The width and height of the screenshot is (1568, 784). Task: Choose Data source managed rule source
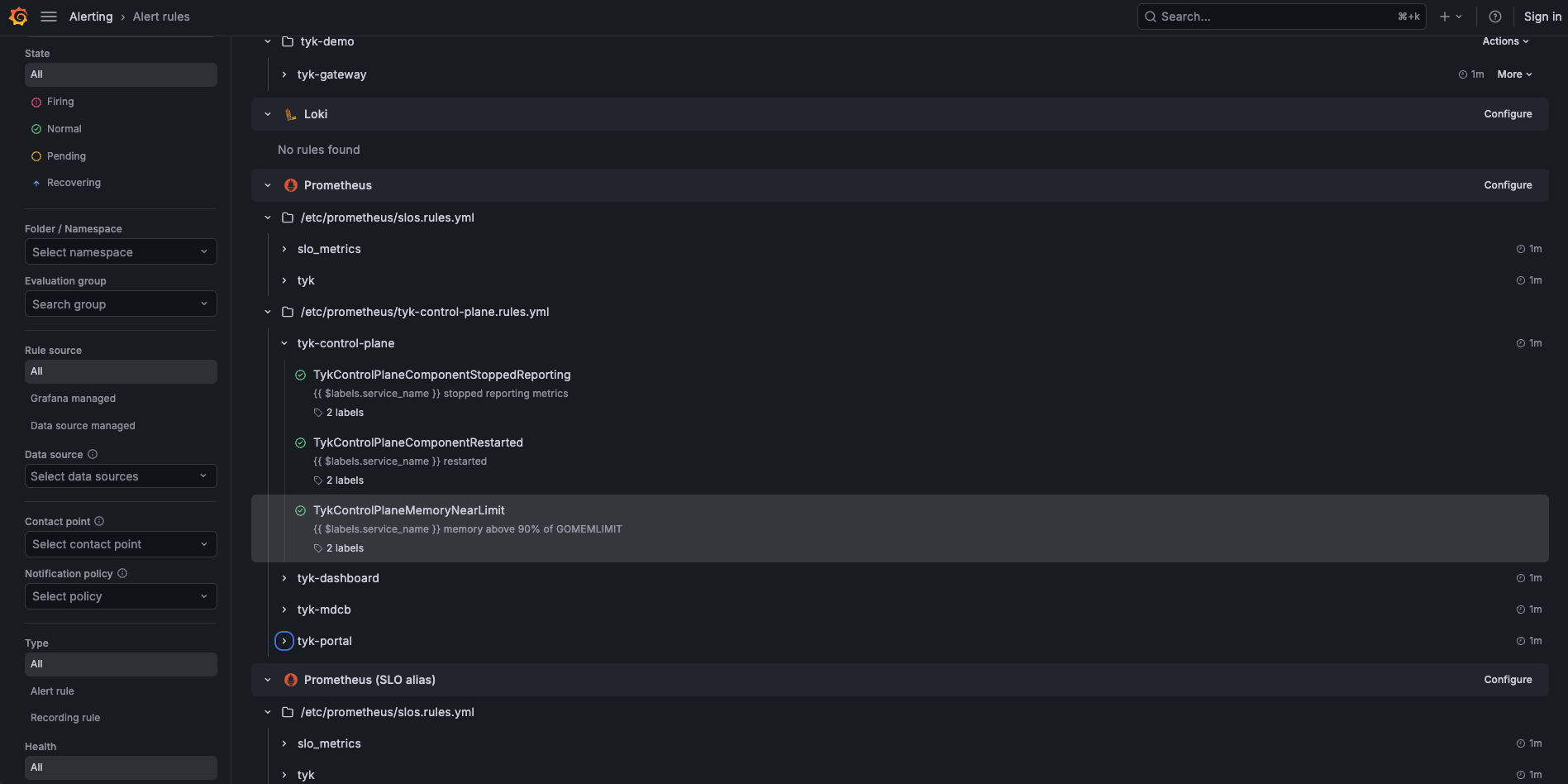pyautogui.click(x=121, y=426)
